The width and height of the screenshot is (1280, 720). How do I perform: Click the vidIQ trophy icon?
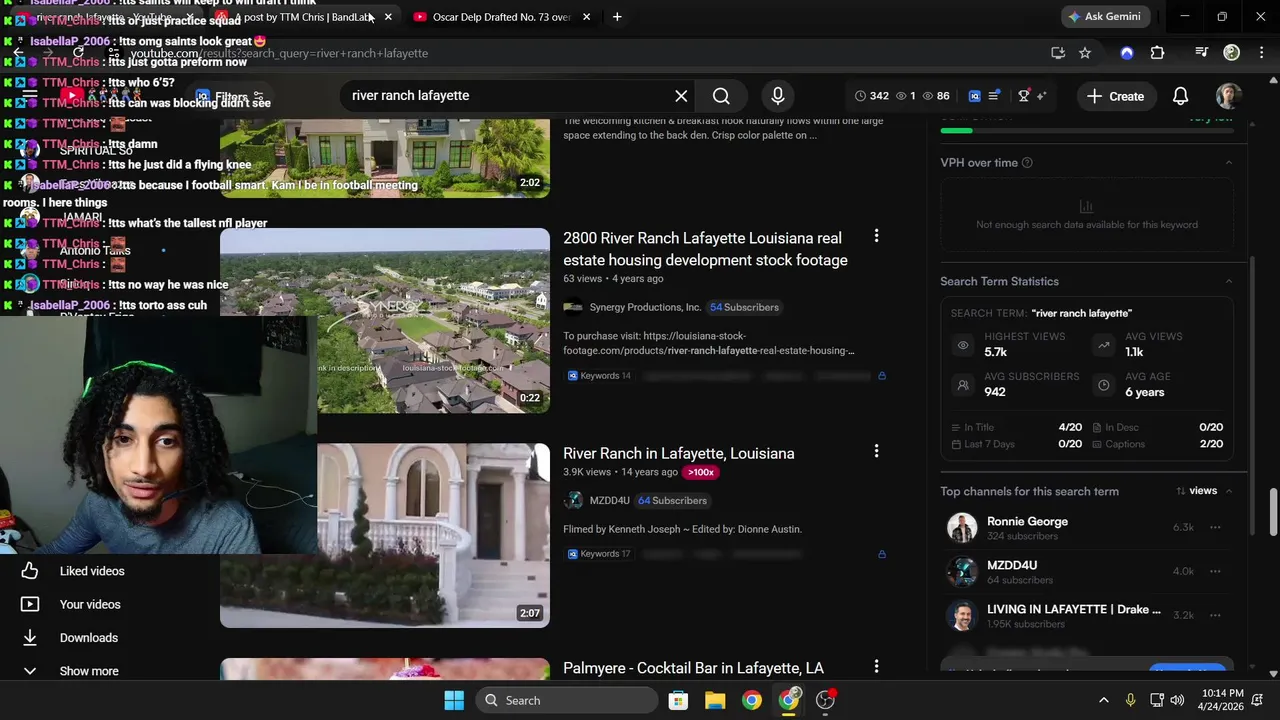(x=1023, y=96)
